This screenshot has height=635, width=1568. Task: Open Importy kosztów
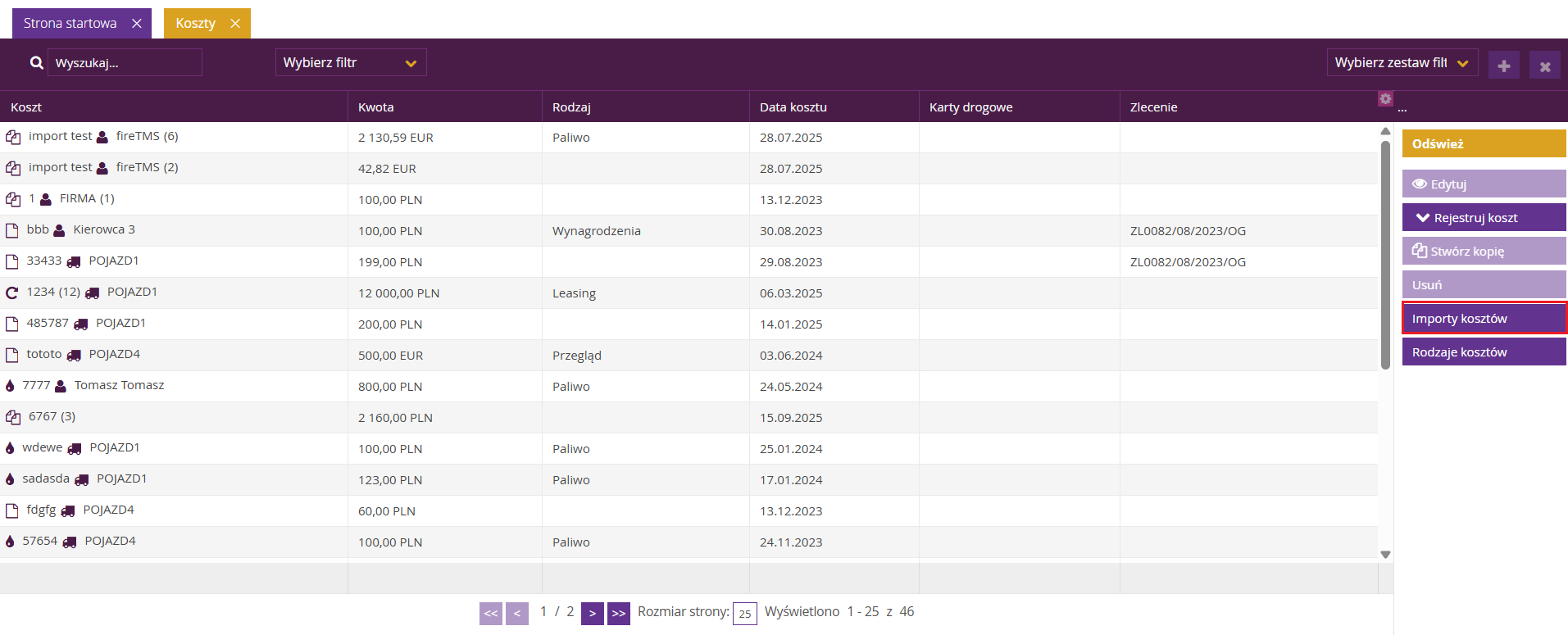(1484, 318)
